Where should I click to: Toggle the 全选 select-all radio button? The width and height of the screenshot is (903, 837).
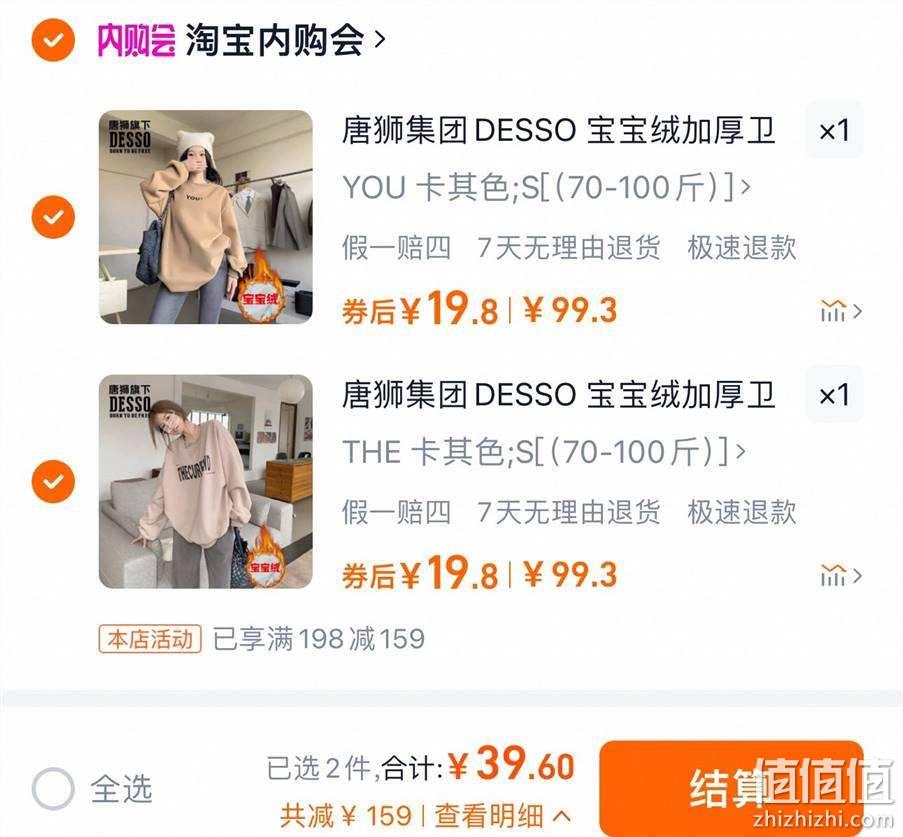pyautogui.click(x=53, y=789)
